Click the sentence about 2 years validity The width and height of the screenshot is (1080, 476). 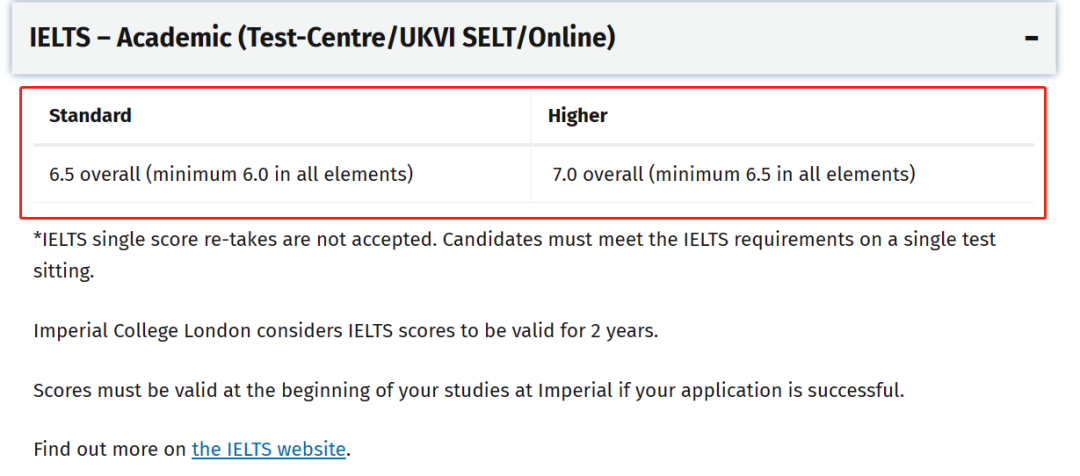point(346,331)
